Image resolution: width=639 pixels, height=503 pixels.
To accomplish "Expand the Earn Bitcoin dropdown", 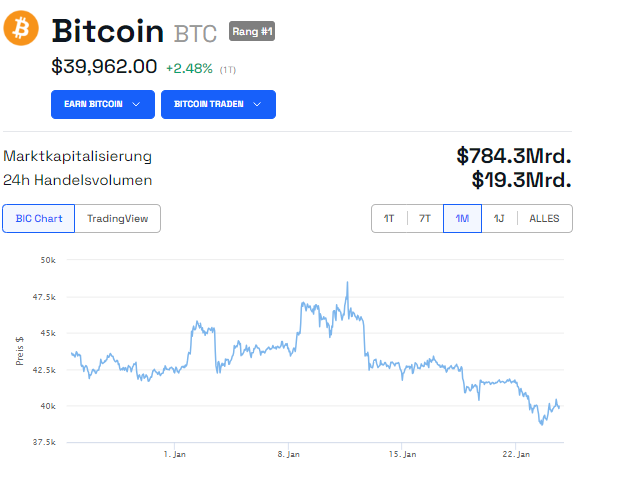I will [103, 104].
